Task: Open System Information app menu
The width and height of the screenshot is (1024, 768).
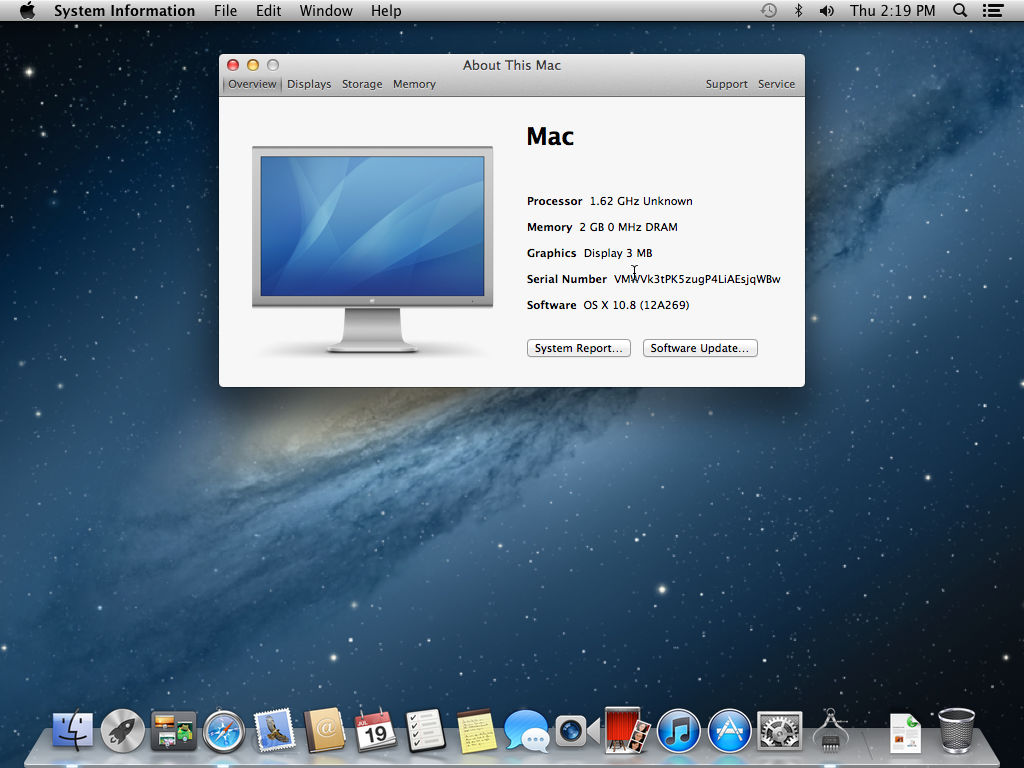Action: pos(124,10)
